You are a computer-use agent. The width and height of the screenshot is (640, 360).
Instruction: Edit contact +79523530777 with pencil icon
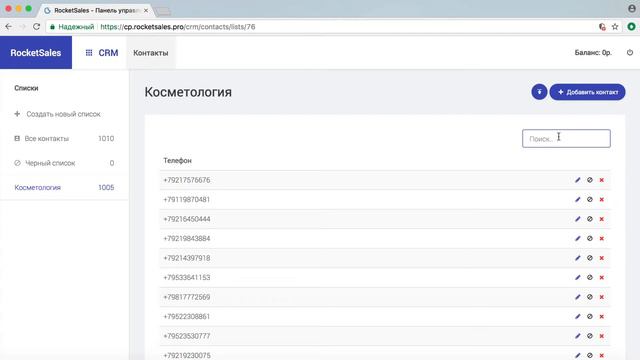pos(578,336)
